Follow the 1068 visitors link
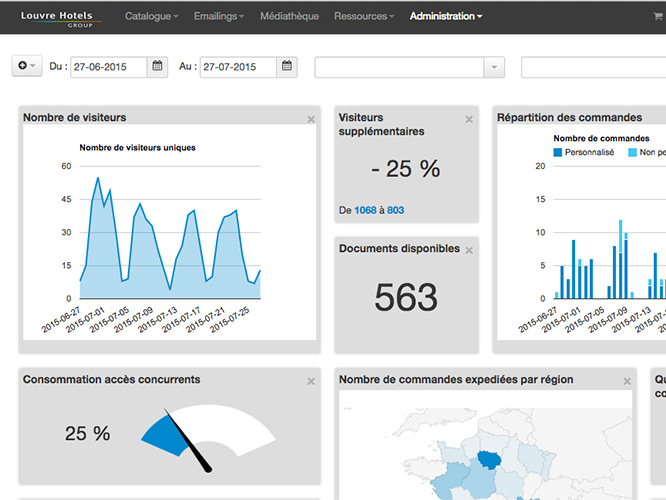 (x=365, y=210)
